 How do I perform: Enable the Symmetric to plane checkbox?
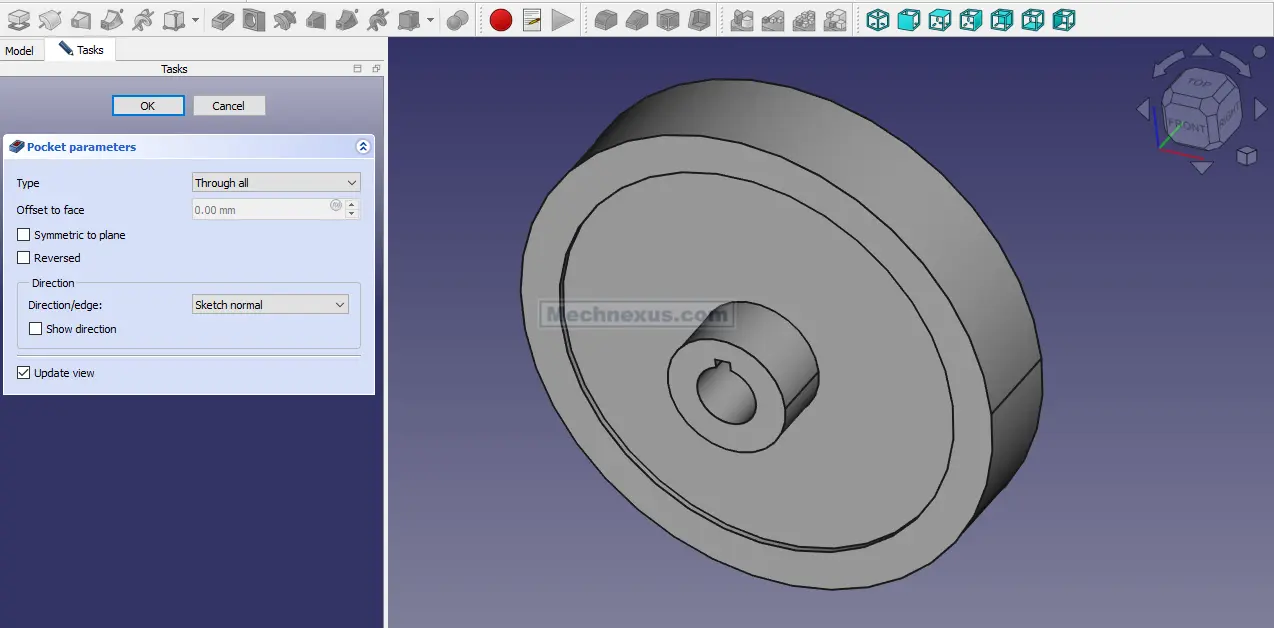tap(24, 235)
